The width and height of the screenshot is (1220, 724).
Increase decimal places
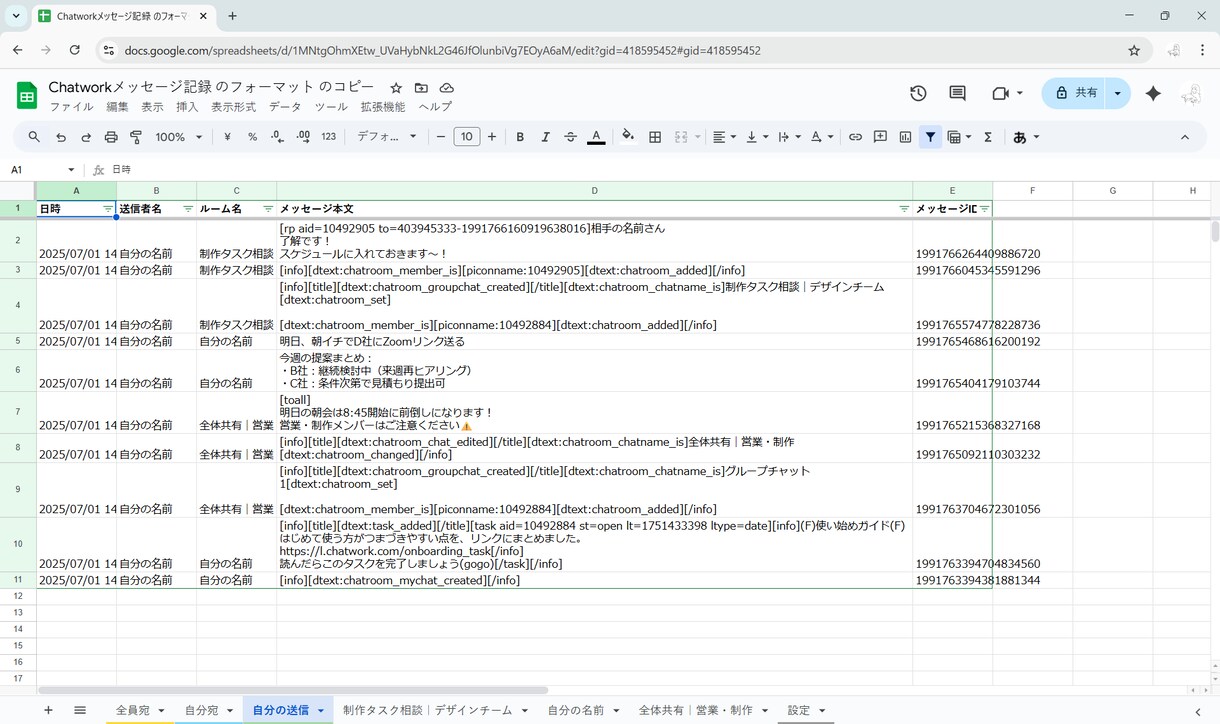point(303,137)
